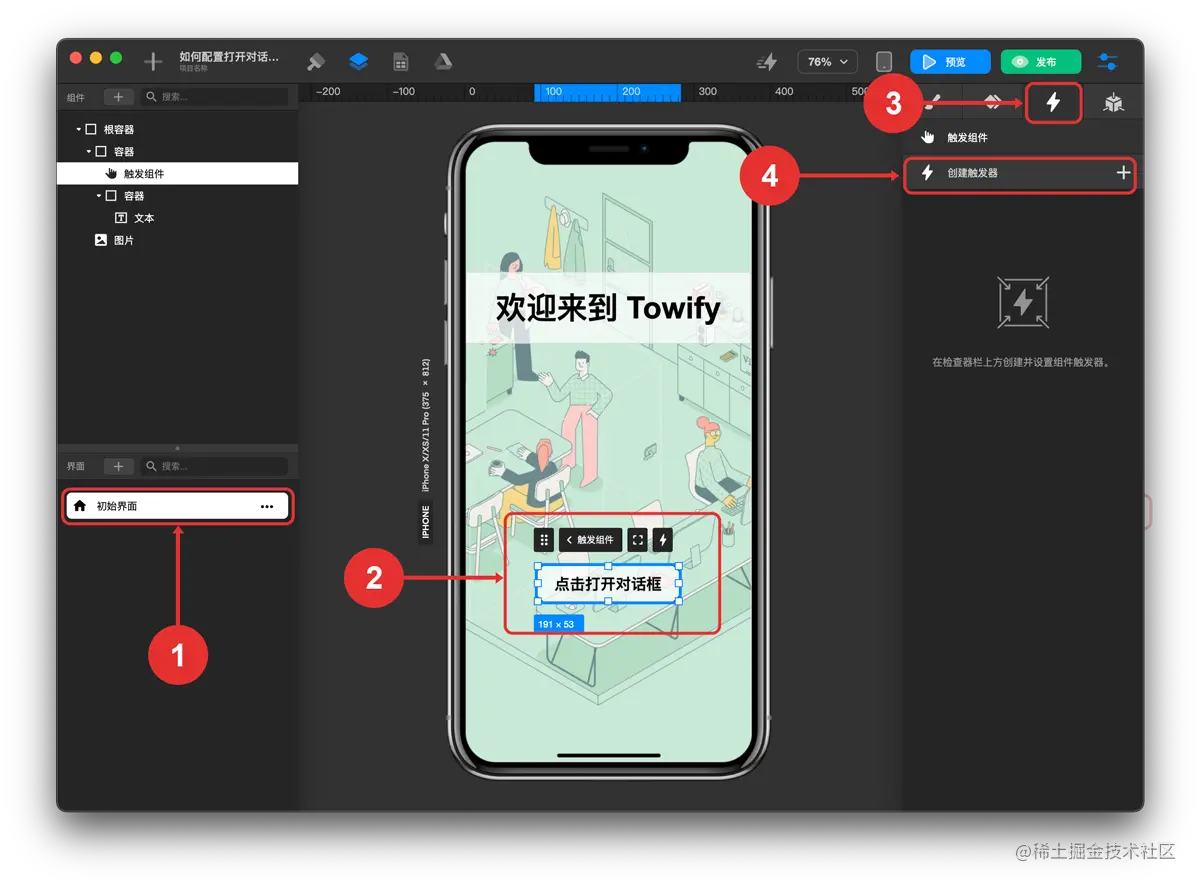Screen dimensions: 1200x886
Task: Focus the component search field beside 组件
Action: pyautogui.click(x=213, y=97)
